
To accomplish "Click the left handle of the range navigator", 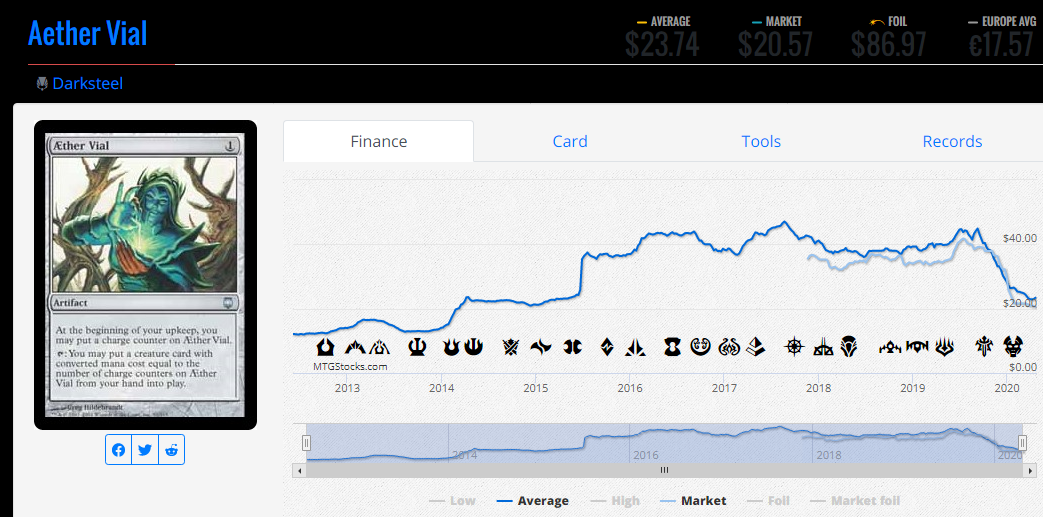I will point(307,443).
